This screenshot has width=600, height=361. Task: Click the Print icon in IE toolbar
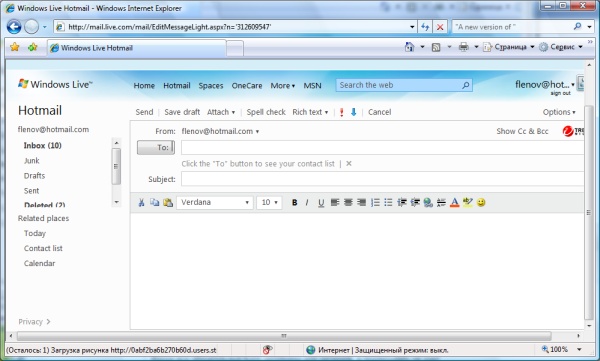point(464,47)
